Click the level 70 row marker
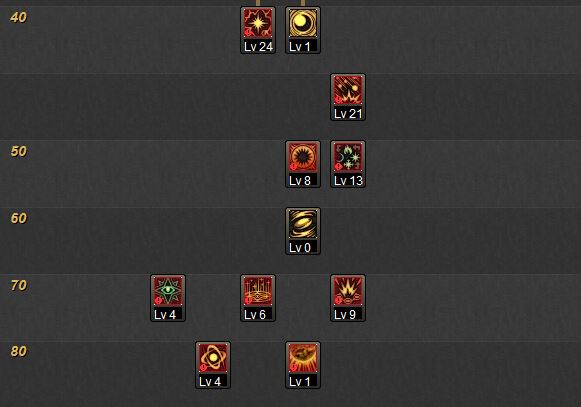Image resolution: width=581 pixels, height=407 pixels. [x=19, y=285]
